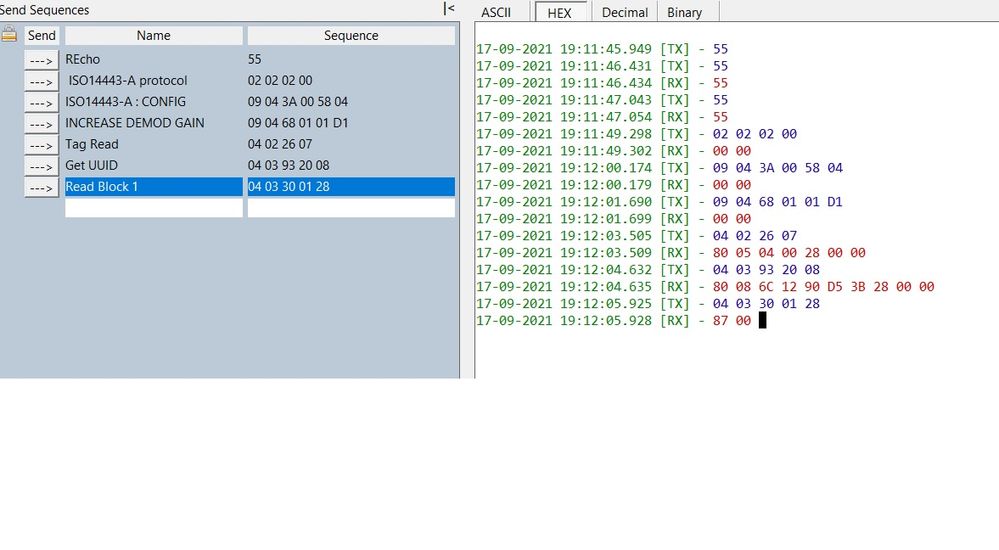Click the sequence value 55 for REcho
This screenshot has width=999, height=550.
pyautogui.click(x=351, y=59)
